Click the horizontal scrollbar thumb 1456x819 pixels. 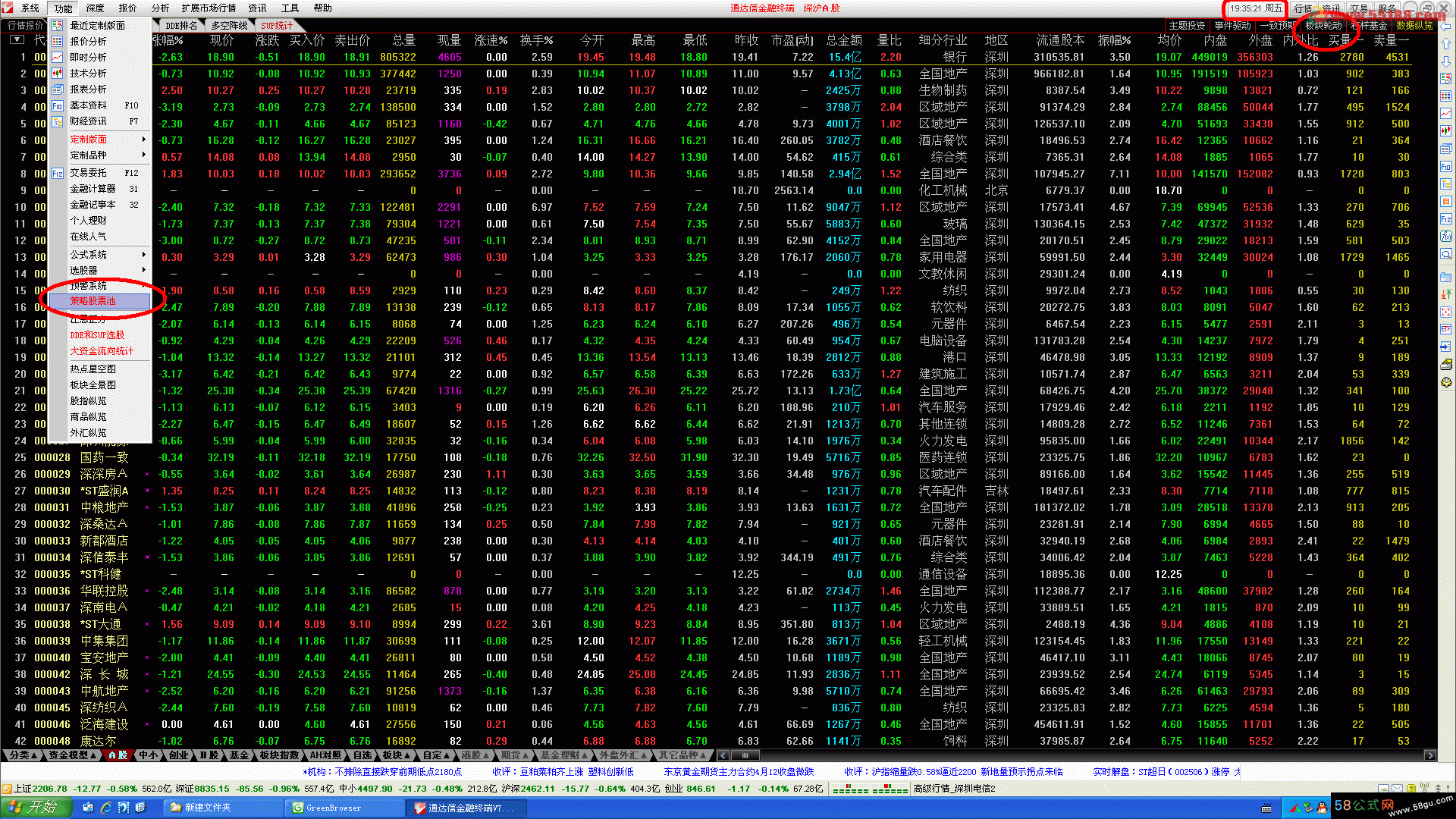(x=746, y=755)
